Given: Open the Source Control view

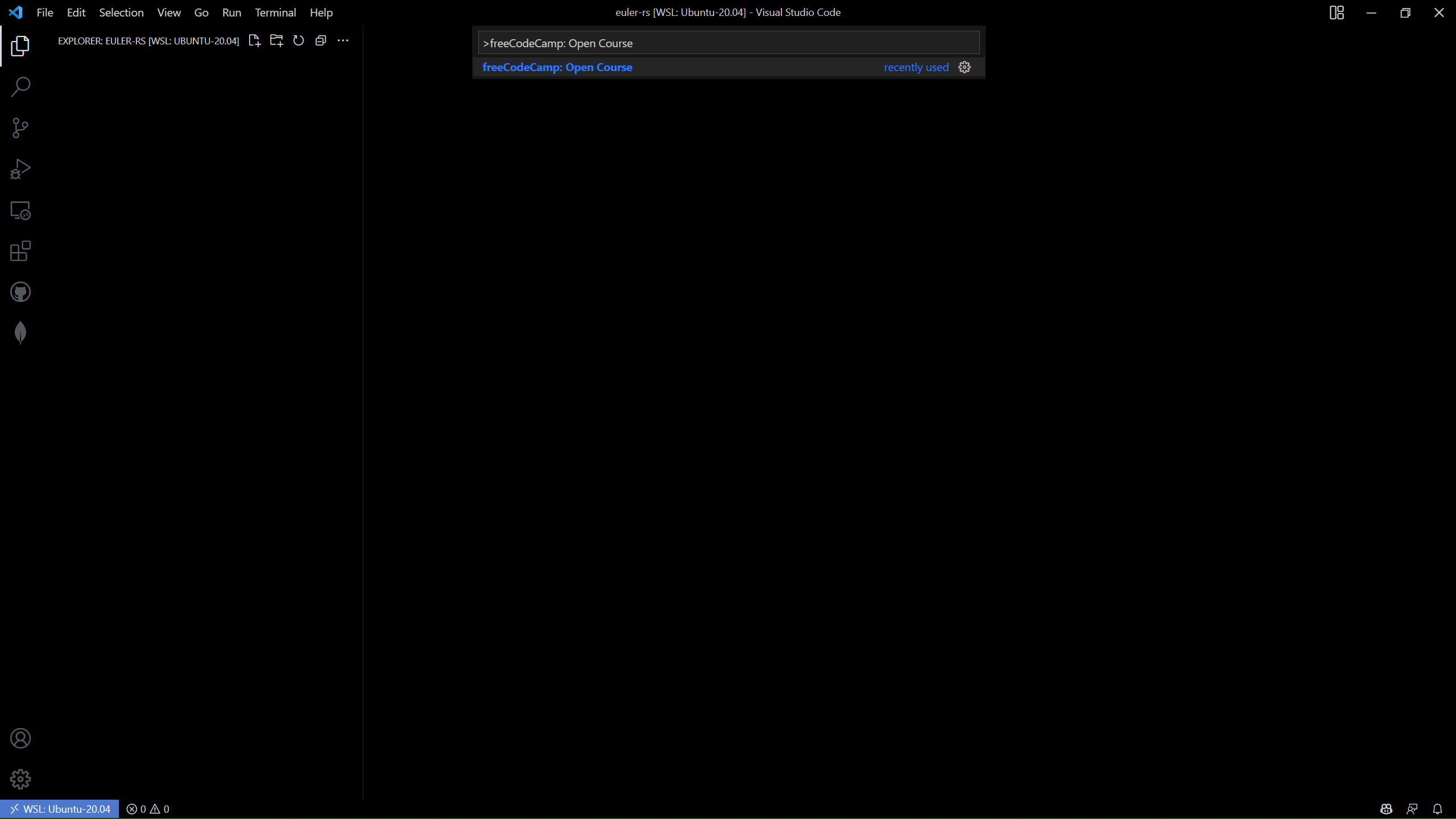Looking at the screenshot, I should tap(20, 128).
